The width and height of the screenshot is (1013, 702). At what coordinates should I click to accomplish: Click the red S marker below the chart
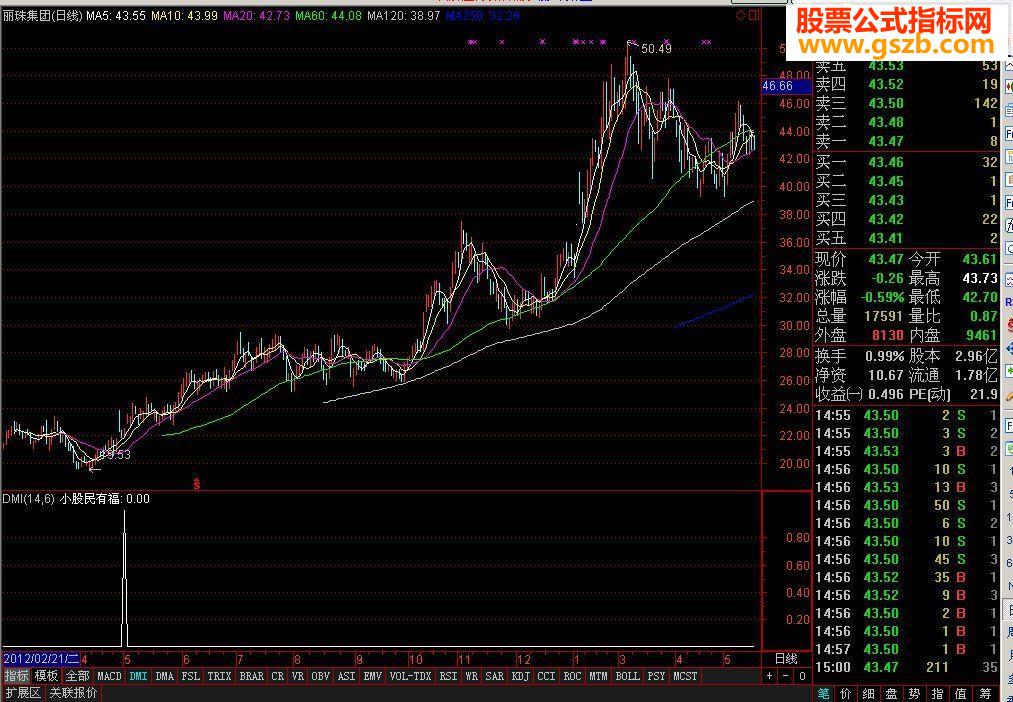click(x=196, y=483)
